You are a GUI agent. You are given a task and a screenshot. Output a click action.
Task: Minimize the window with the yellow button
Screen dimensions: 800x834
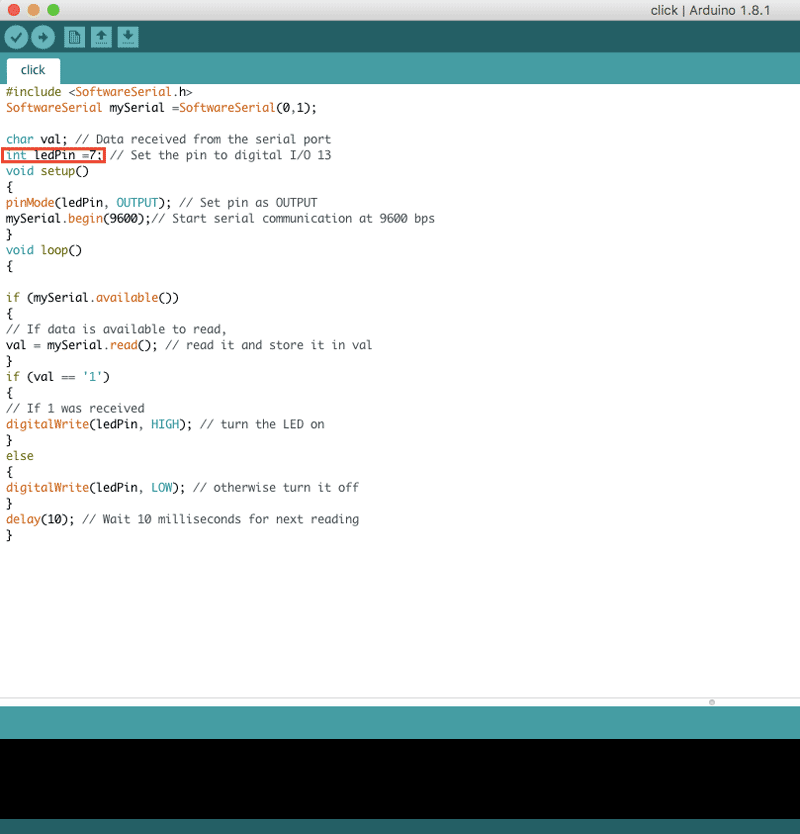[x=34, y=10]
